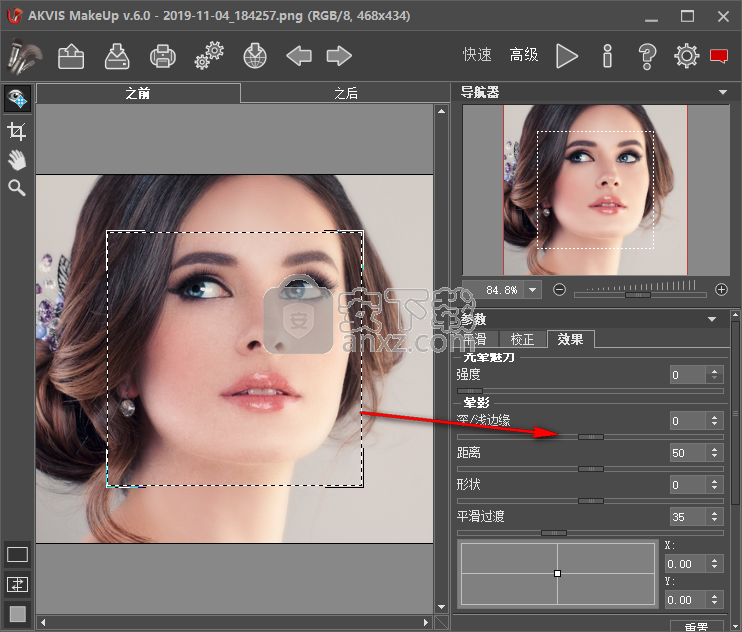Click the red notification message icon
The image size is (742, 632).
(x=719, y=56)
